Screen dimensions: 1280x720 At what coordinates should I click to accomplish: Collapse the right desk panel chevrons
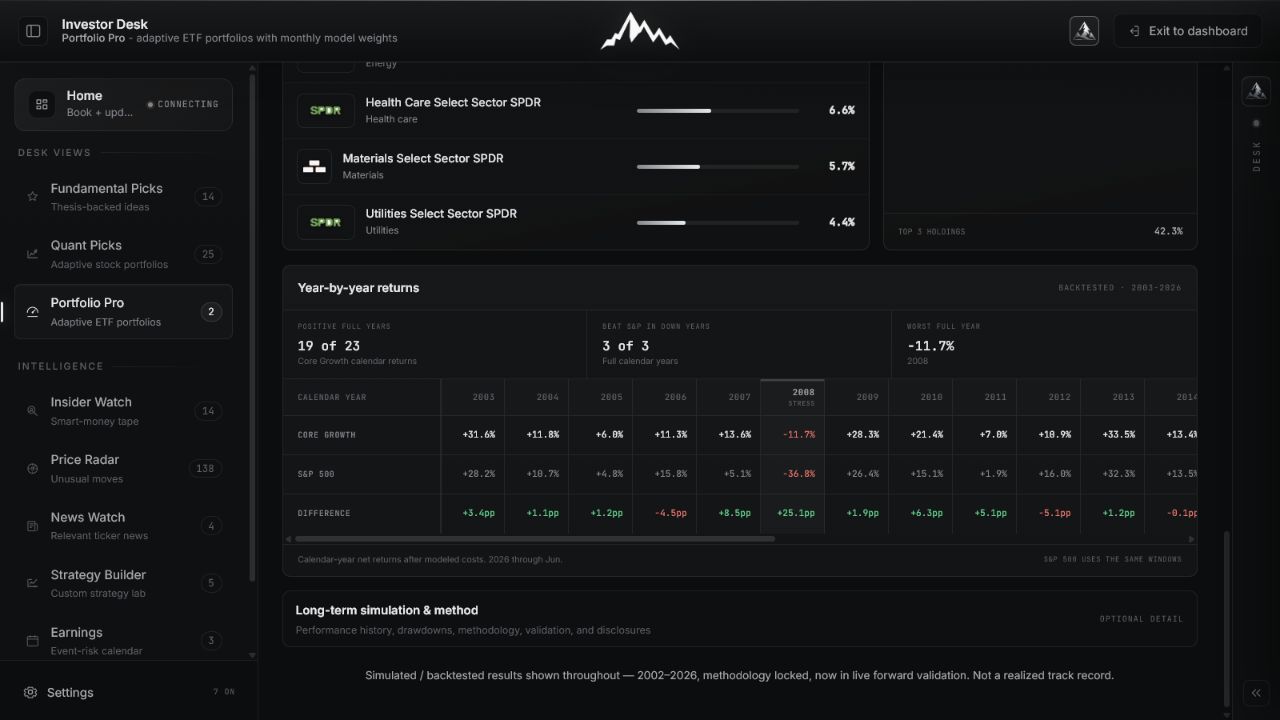click(1256, 693)
